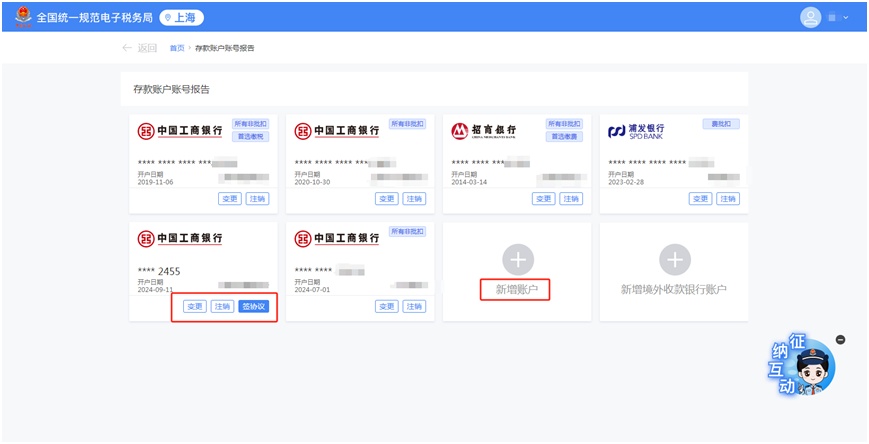Screen dimensions: 869x444
Task: Click 首选缴税 tag on the 2019-11-06 card
Action: click(250, 137)
